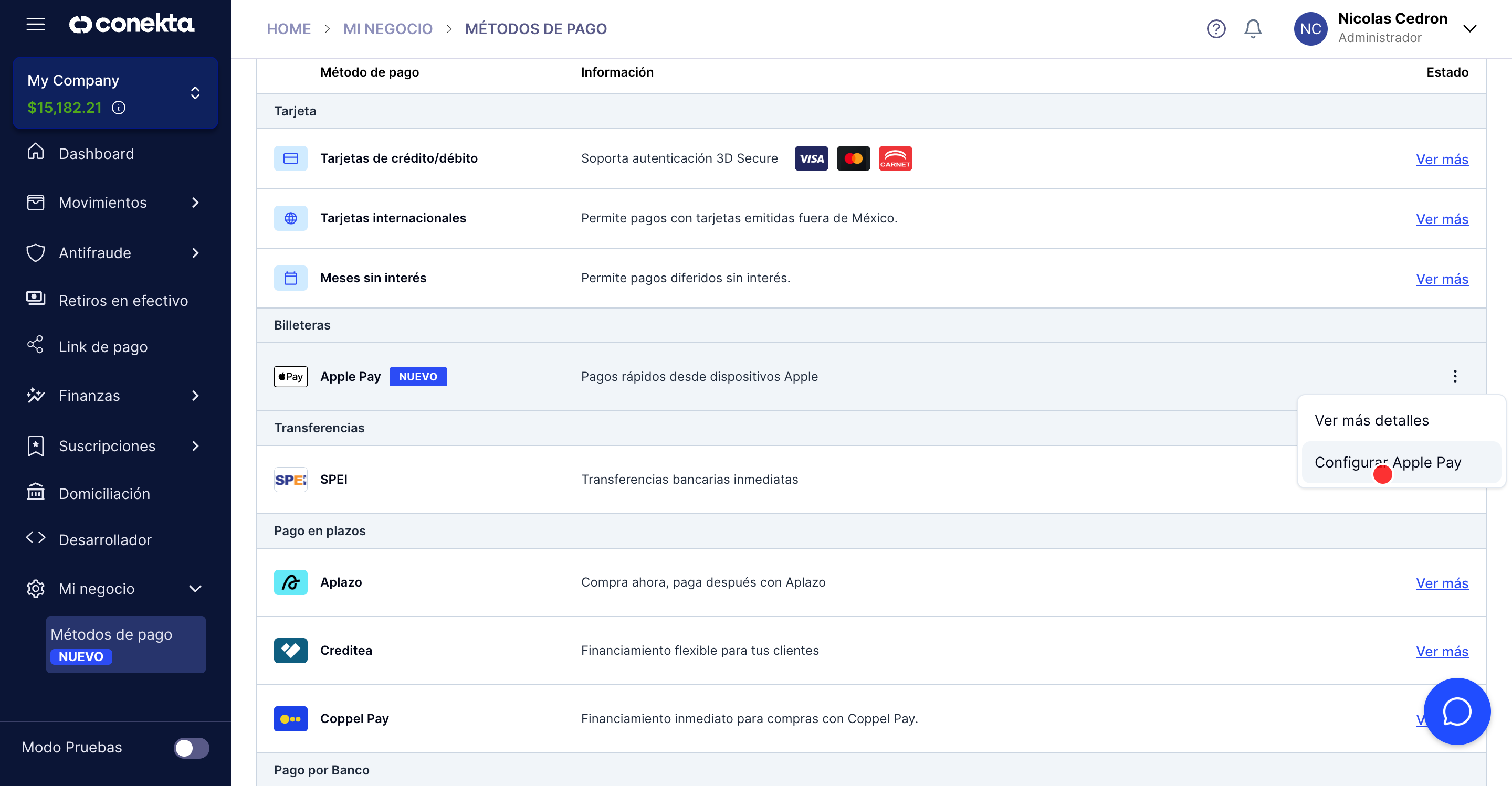Open Nicolas Cedron account dropdown arrow
The image size is (1512, 786).
click(x=1469, y=29)
